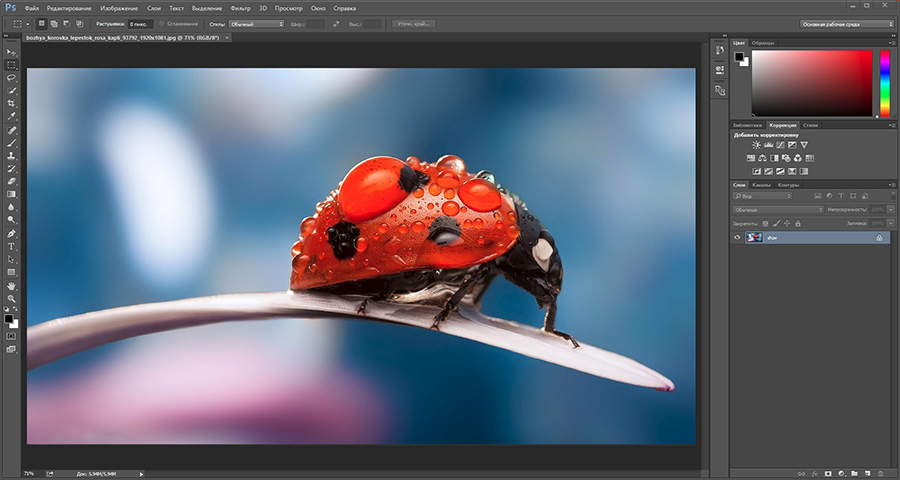900x480 pixels.
Task: Select the Eyedropper tool
Action: (x=11, y=117)
